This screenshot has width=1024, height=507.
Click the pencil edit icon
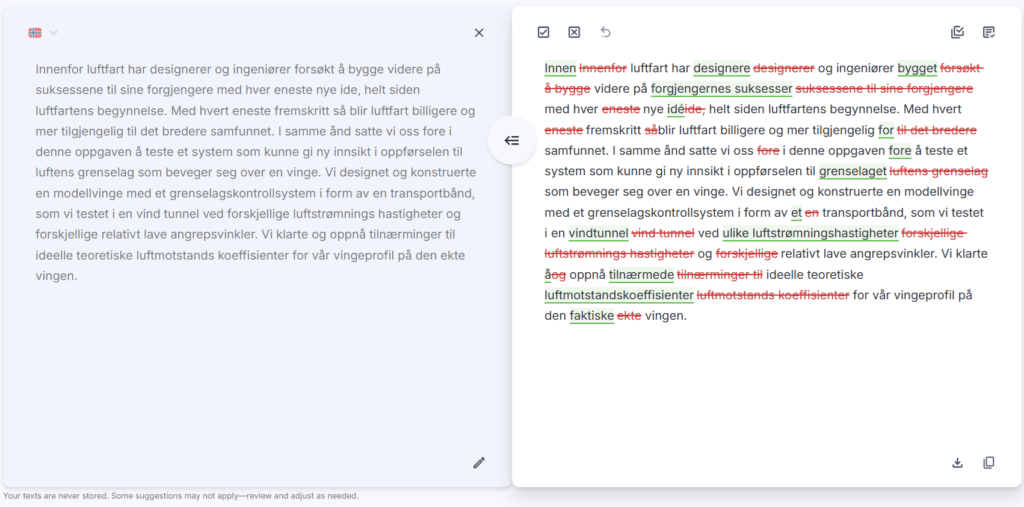tap(479, 462)
